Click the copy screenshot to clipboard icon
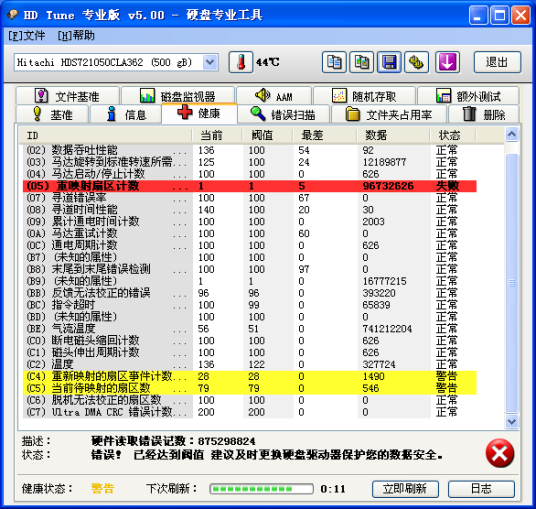Image resolution: width=536 pixels, height=509 pixels. (361, 62)
